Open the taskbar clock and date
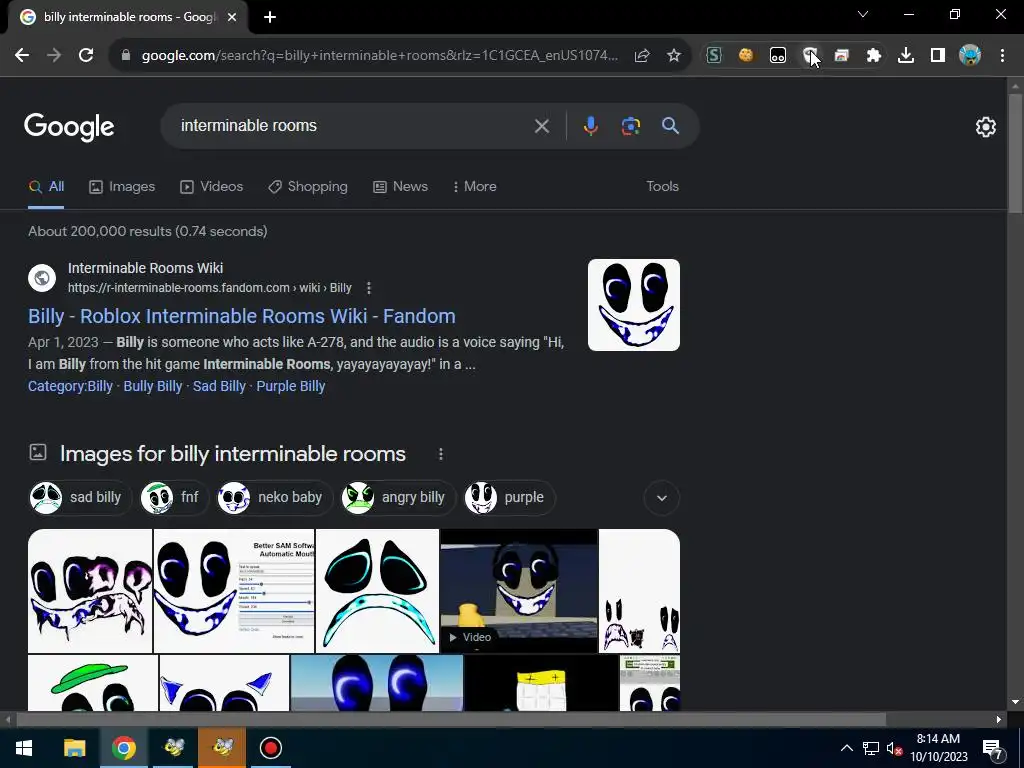Image resolution: width=1024 pixels, height=768 pixels. click(939, 748)
